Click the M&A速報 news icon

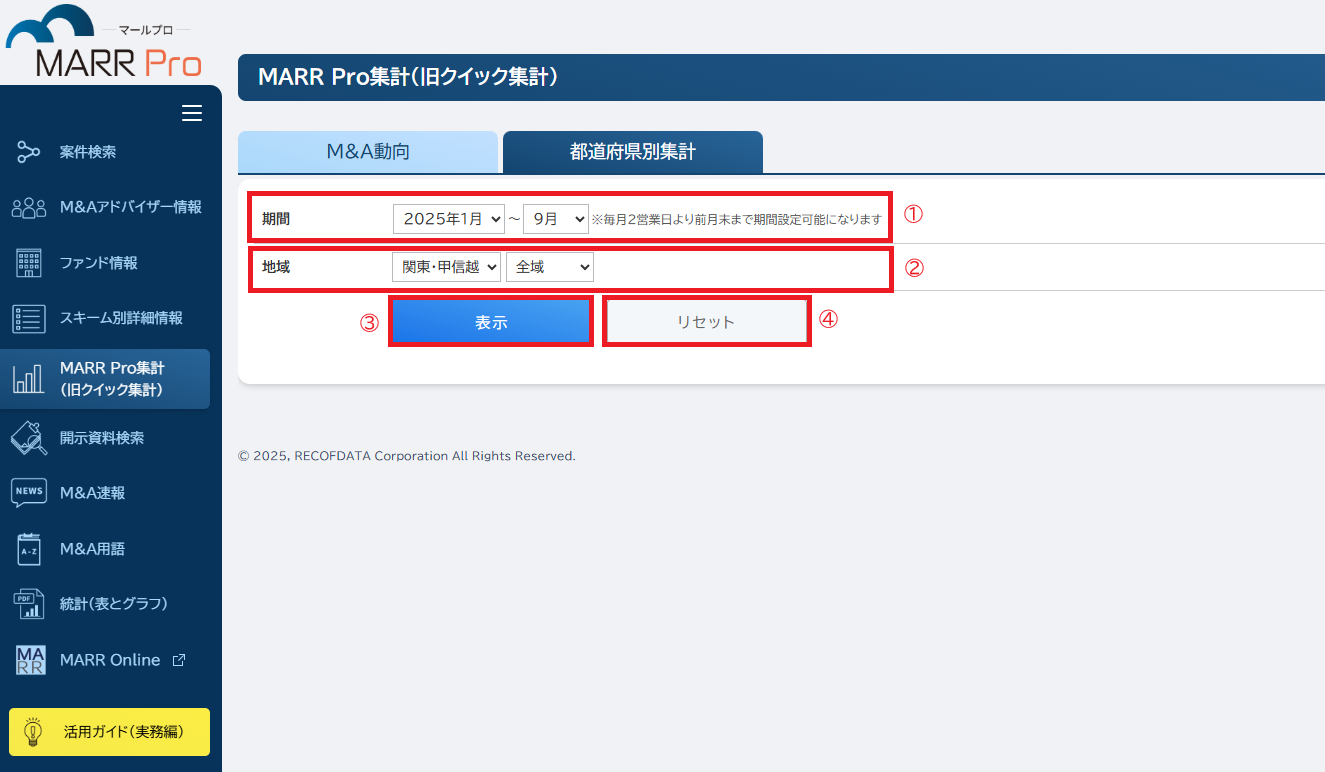coord(28,493)
